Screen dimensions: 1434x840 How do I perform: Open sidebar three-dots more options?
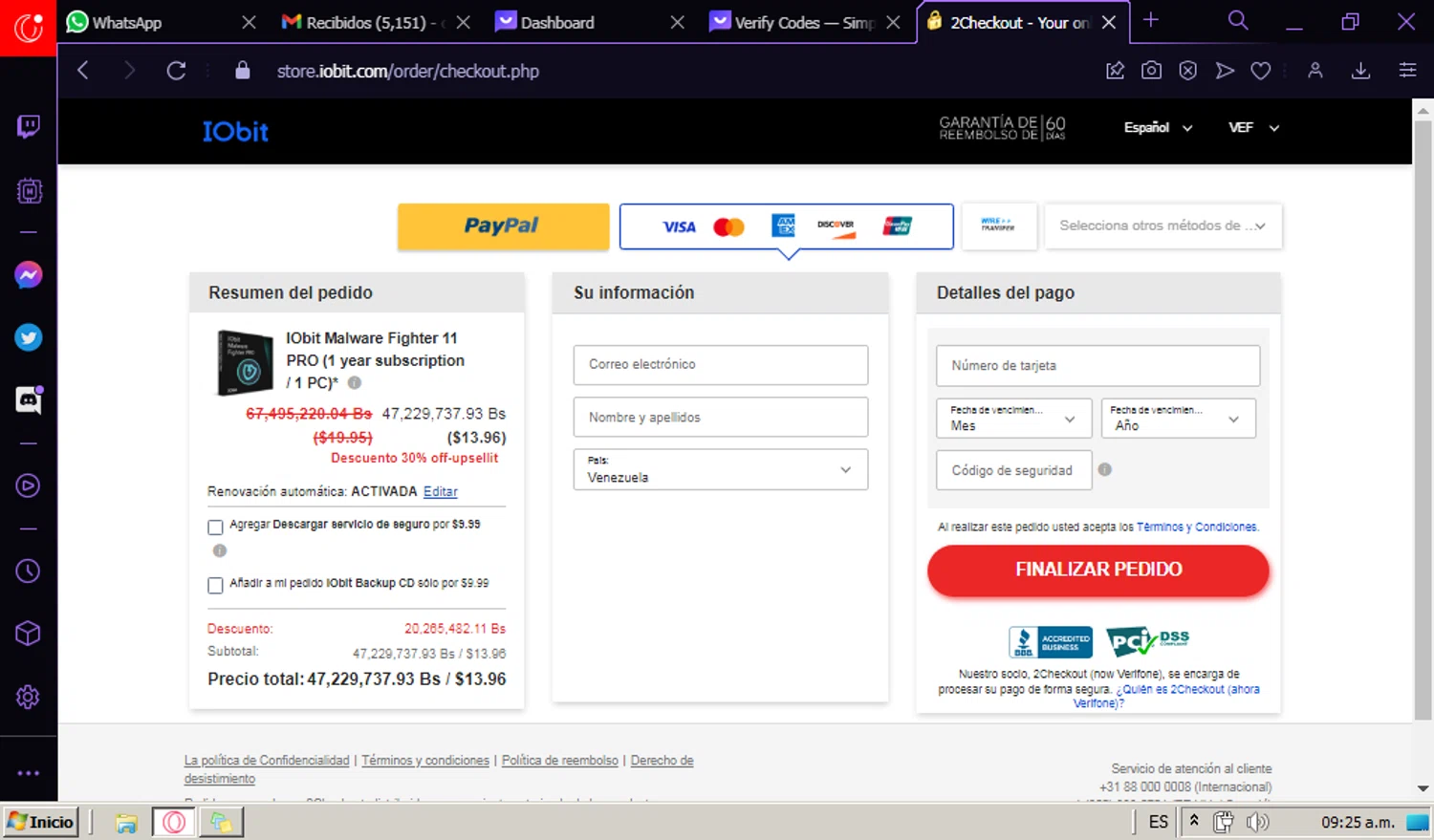point(29,773)
